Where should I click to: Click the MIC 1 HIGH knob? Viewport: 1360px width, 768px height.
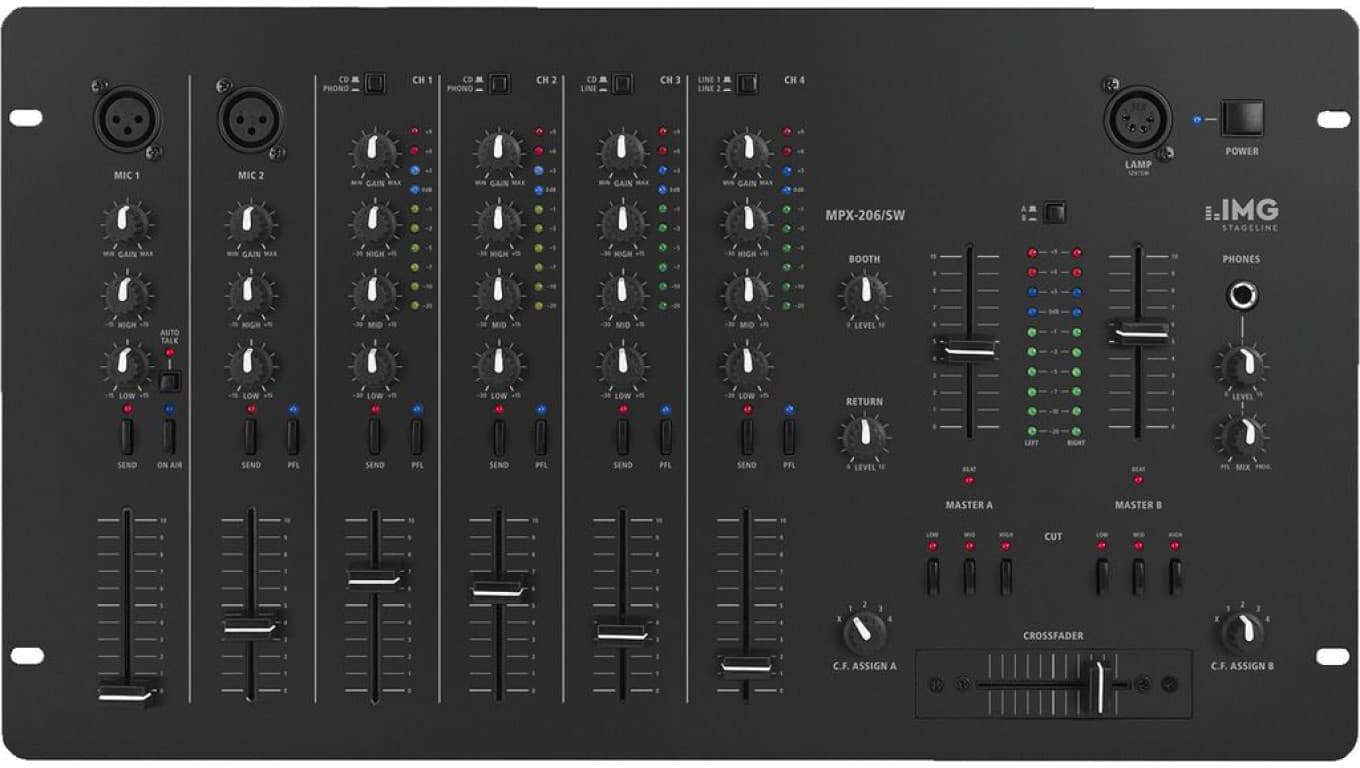click(127, 294)
